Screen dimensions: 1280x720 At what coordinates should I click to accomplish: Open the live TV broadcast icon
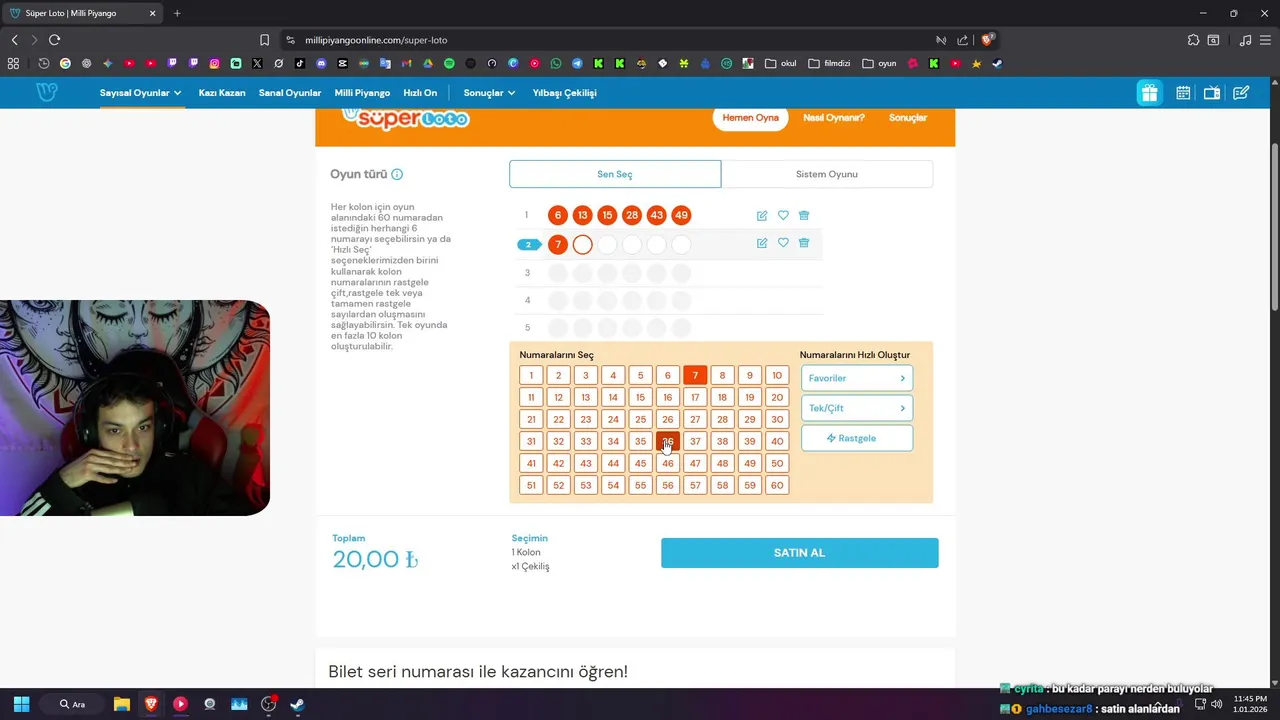[1212, 93]
